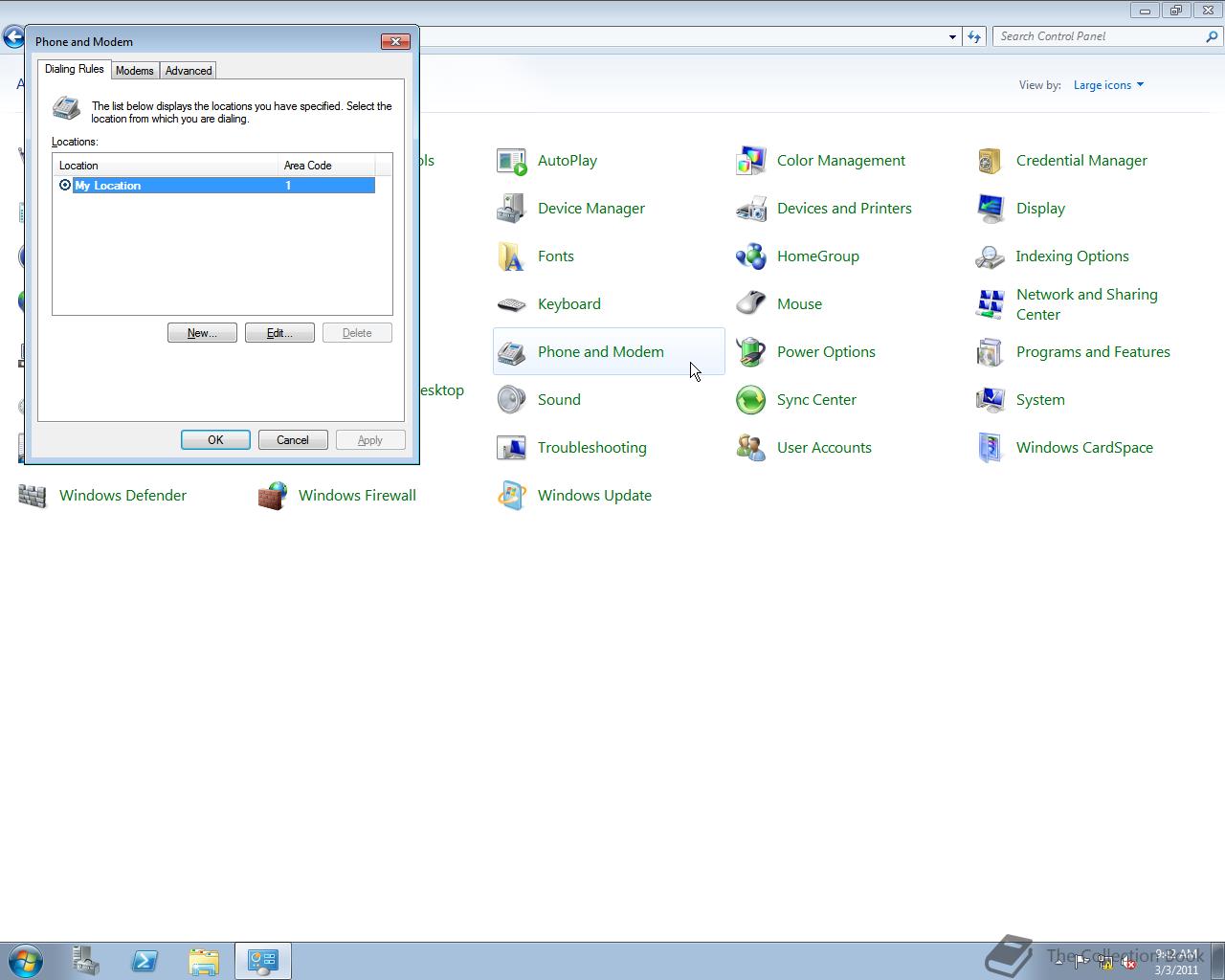
Task: Open Windows Update icon
Action: (511, 496)
